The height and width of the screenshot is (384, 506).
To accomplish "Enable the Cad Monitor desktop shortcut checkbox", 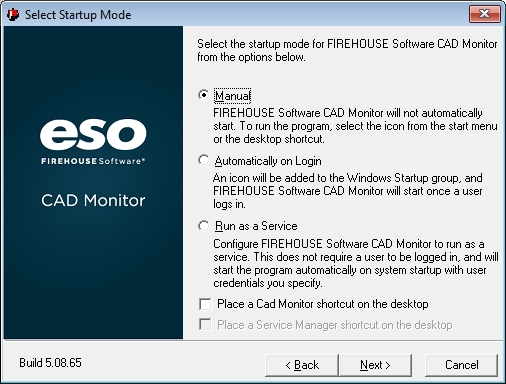I will click(x=205, y=304).
